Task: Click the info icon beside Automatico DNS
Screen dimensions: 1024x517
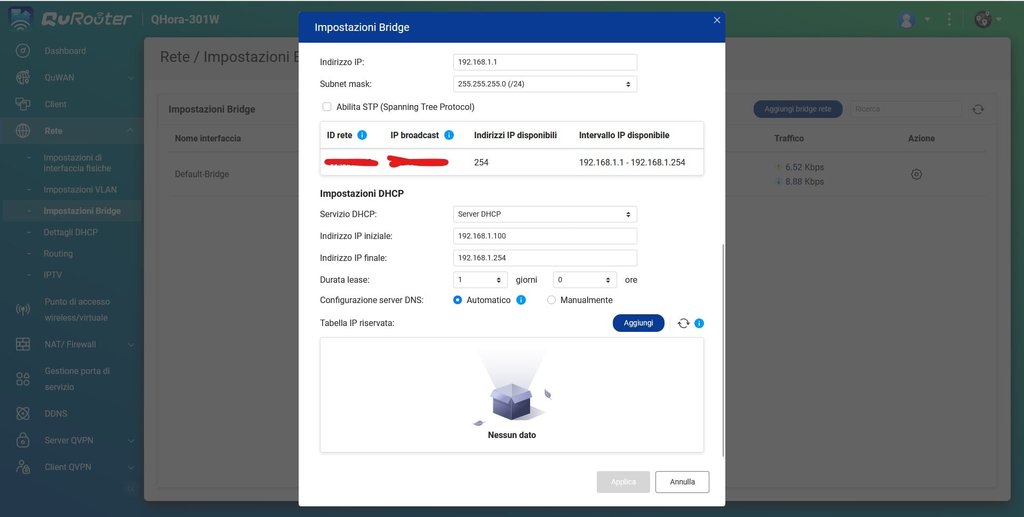Action: coord(521,300)
